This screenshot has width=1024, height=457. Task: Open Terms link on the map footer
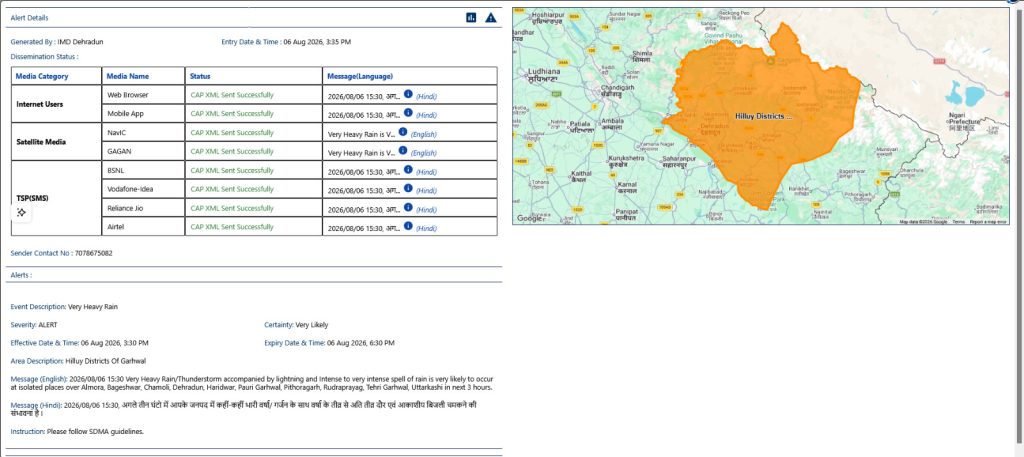pyautogui.click(x=958, y=222)
